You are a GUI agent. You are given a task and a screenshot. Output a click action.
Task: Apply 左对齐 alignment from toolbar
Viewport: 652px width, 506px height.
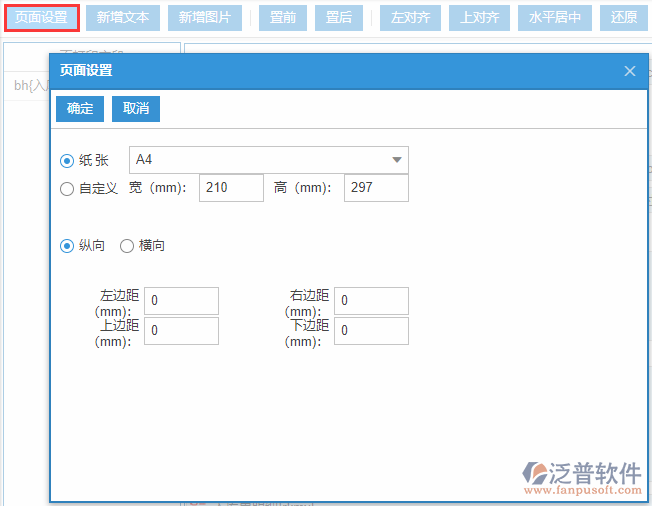(410, 18)
